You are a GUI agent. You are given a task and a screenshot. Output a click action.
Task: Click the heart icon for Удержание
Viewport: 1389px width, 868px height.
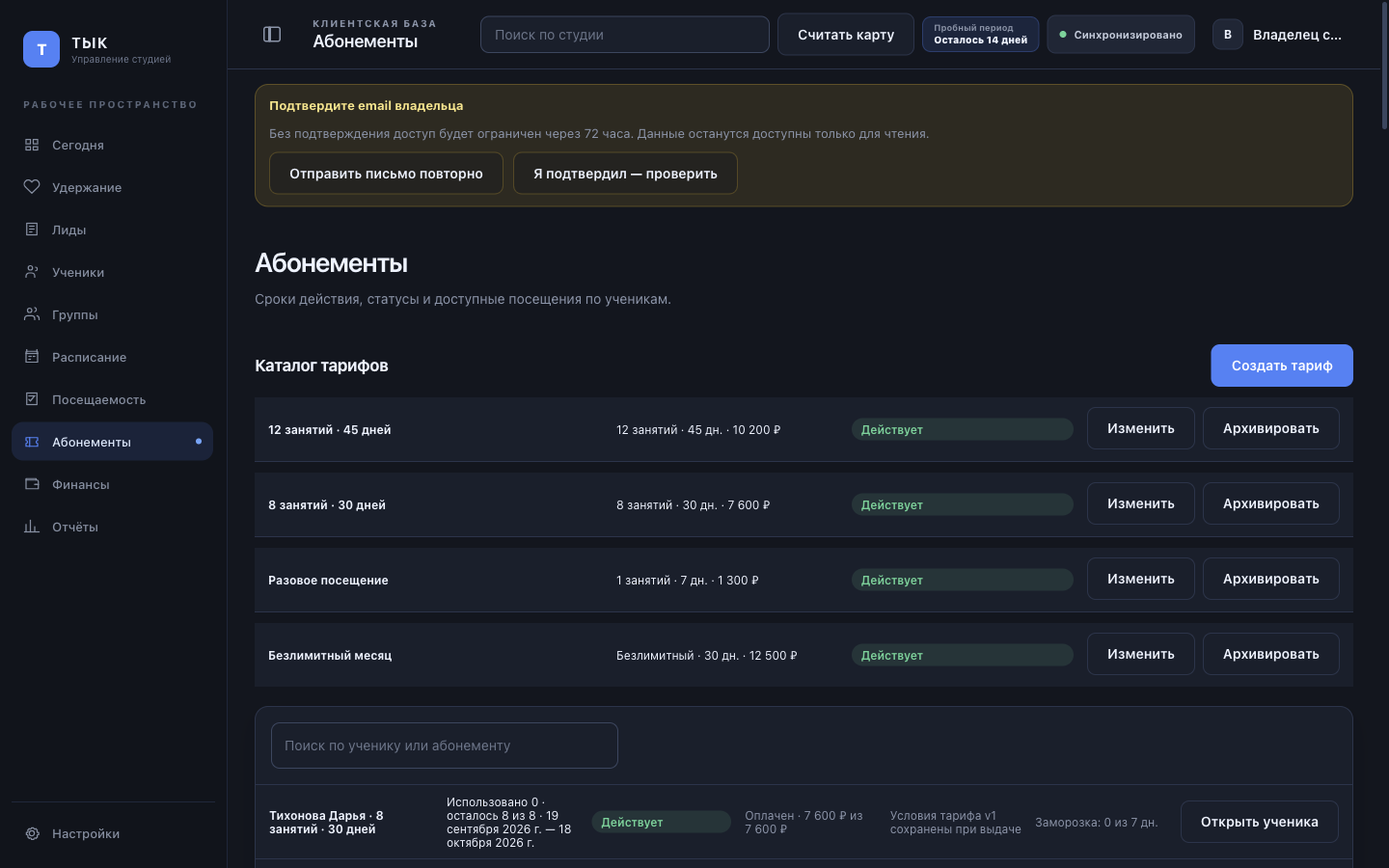(x=32, y=187)
